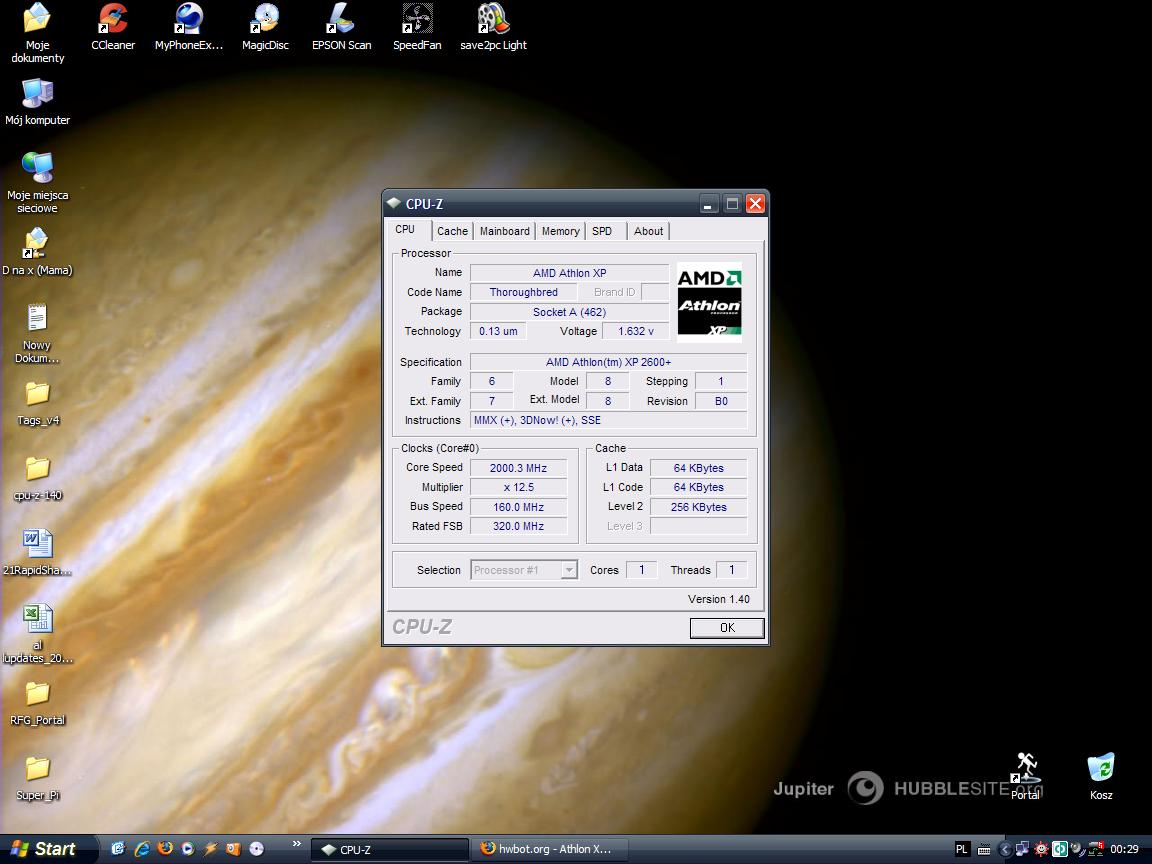This screenshot has width=1152, height=864.
Task: Click the Rated FSB 320.0 MHz value
Action: (519, 526)
